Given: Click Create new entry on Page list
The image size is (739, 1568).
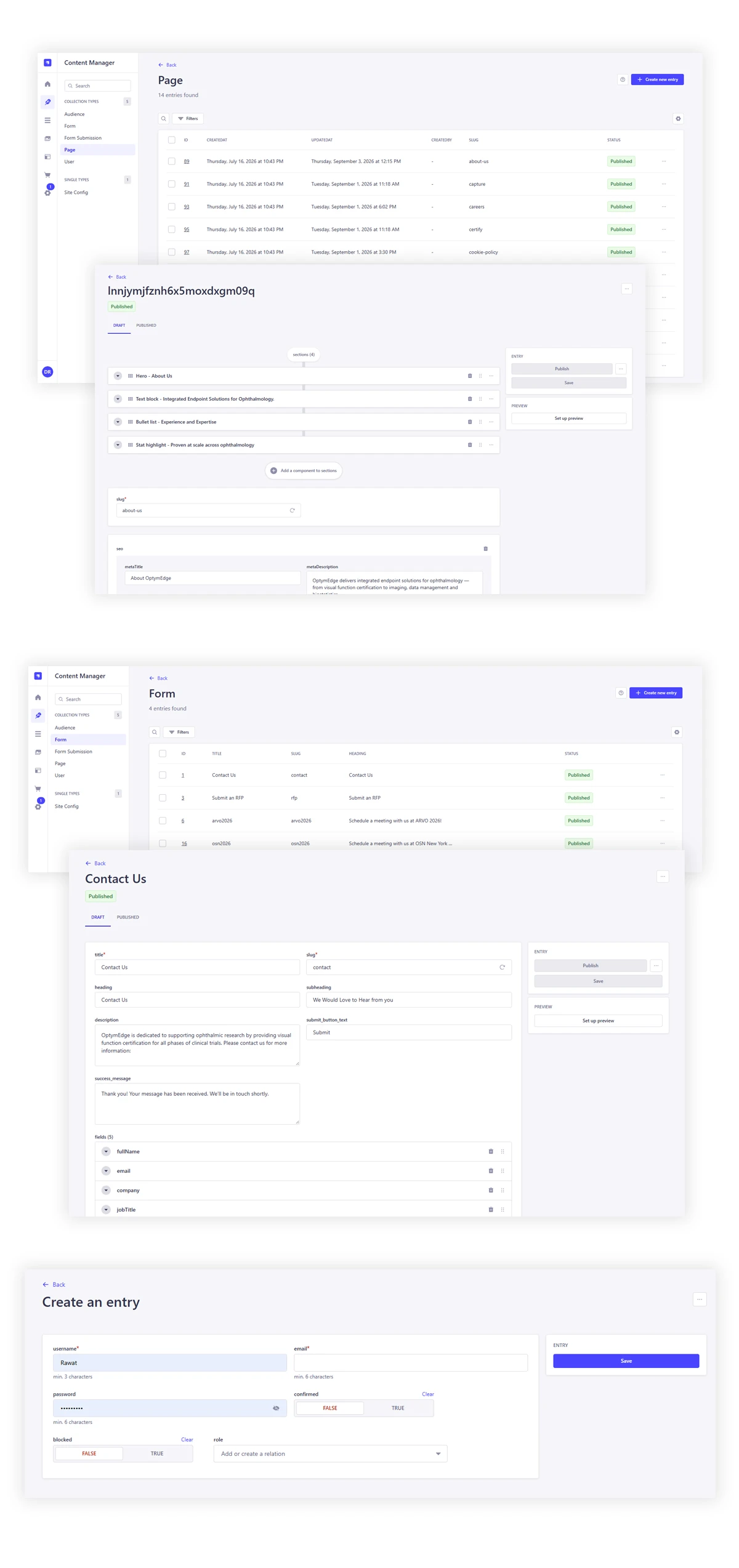Looking at the screenshot, I should [657, 79].
